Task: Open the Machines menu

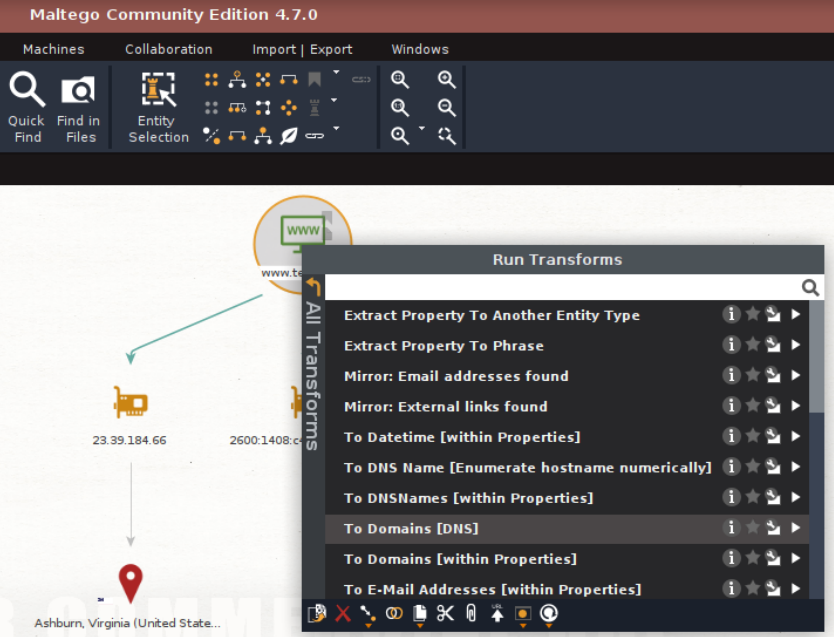Action: coord(54,49)
